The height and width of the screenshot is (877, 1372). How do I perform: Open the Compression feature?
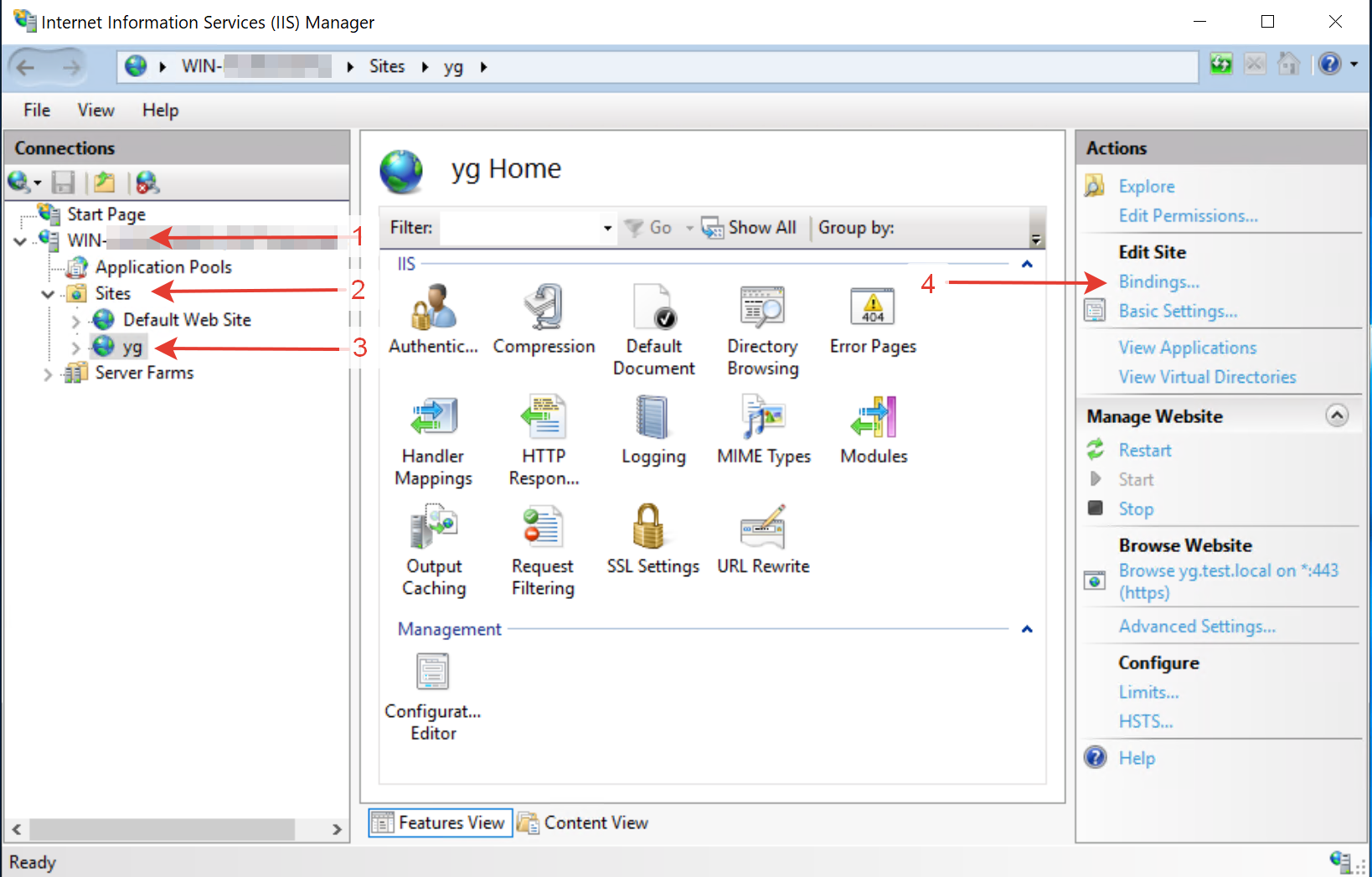pos(544,320)
